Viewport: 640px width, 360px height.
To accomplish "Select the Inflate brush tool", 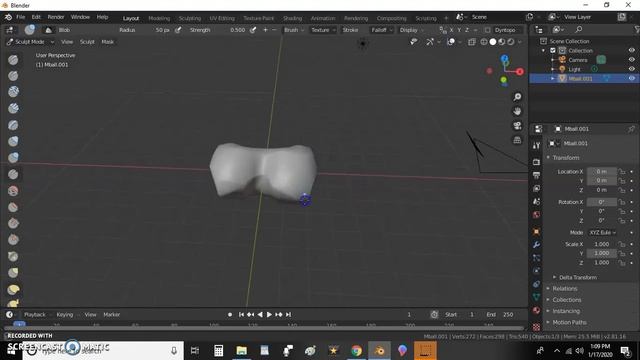I will (x=13, y=141).
